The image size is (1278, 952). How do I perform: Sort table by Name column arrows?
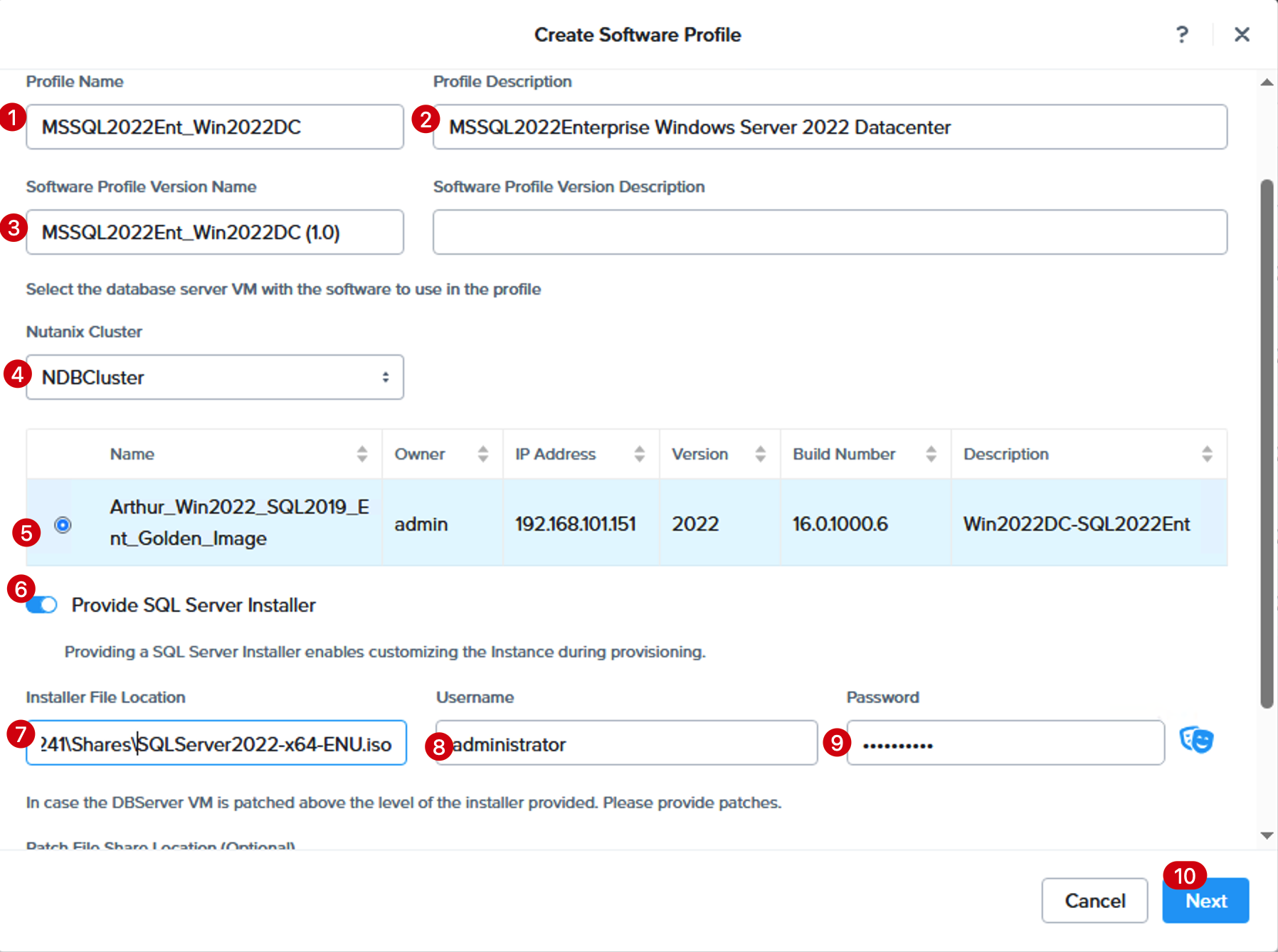coord(362,454)
